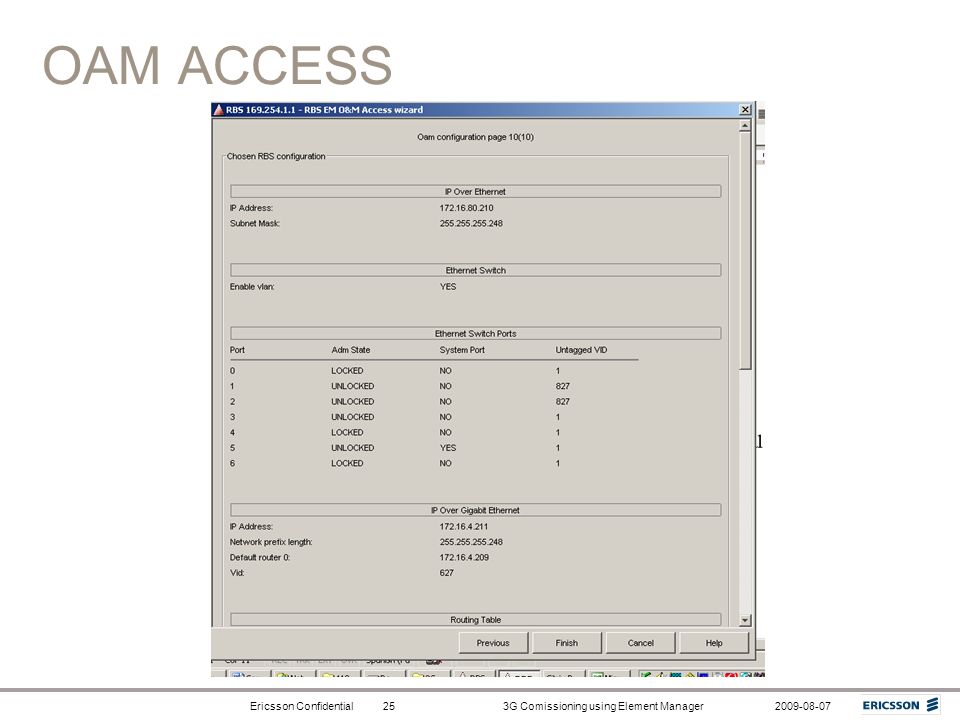The width and height of the screenshot is (960, 720).
Task: Click the 'IP Over Gigabit Ethernet' section header
Action: [x=476, y=510]
